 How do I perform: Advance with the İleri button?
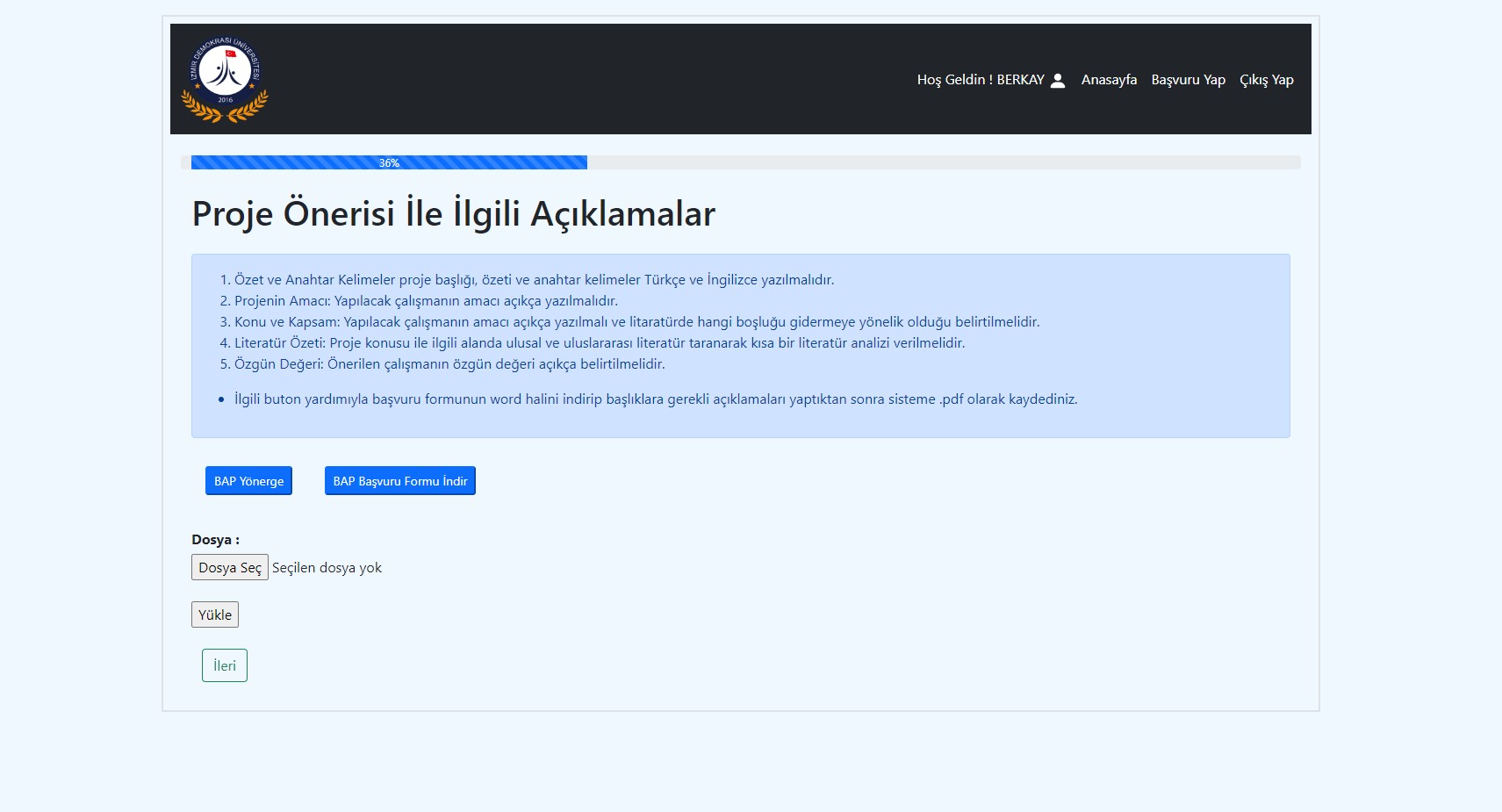[224, 665]
